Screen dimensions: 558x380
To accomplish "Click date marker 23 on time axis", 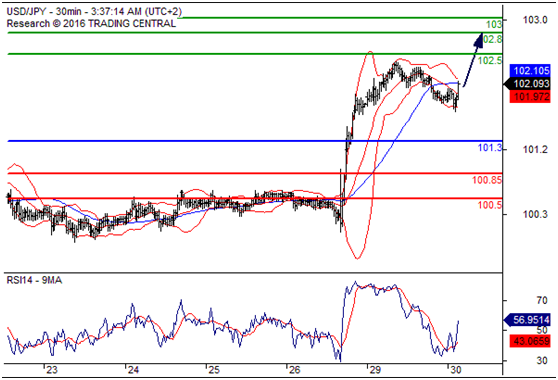I will (x=52, y=370).
